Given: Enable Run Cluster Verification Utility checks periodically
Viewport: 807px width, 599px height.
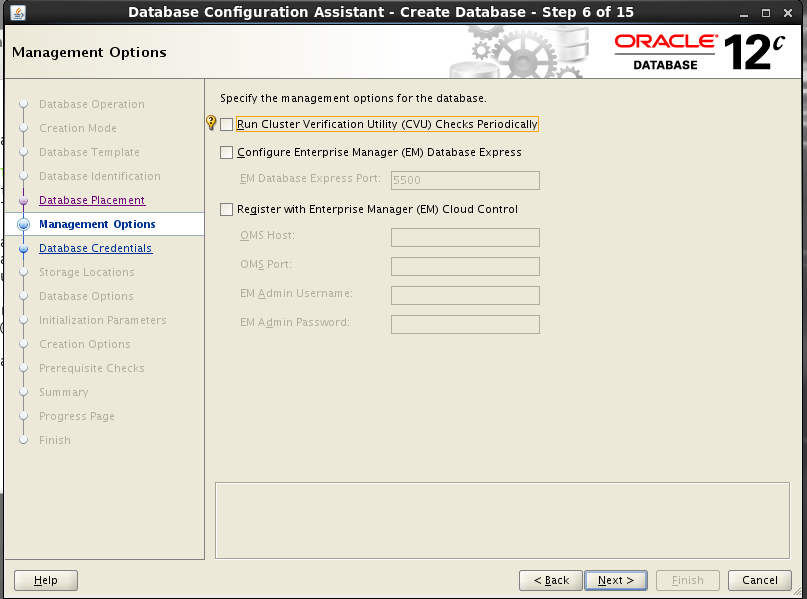Looking at the screenshot, I should (226, 125).
